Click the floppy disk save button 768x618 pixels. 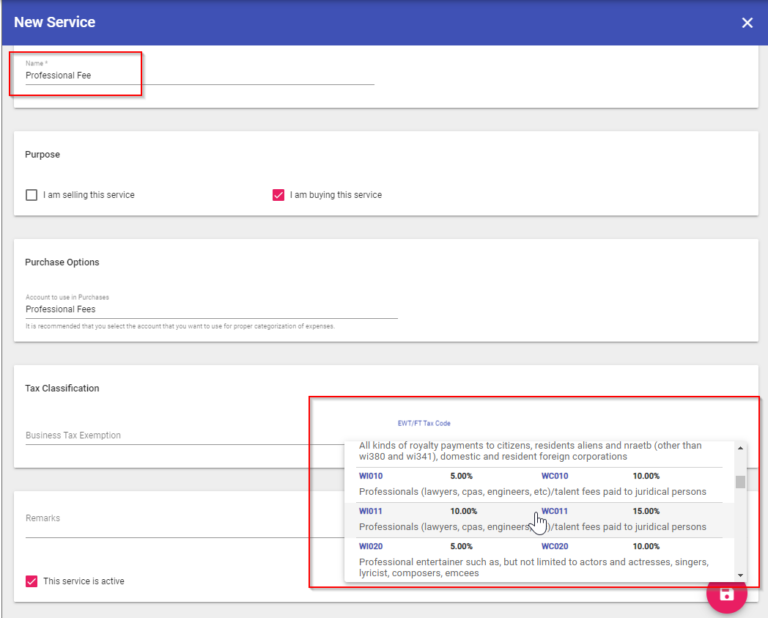[x=727, y=593]
